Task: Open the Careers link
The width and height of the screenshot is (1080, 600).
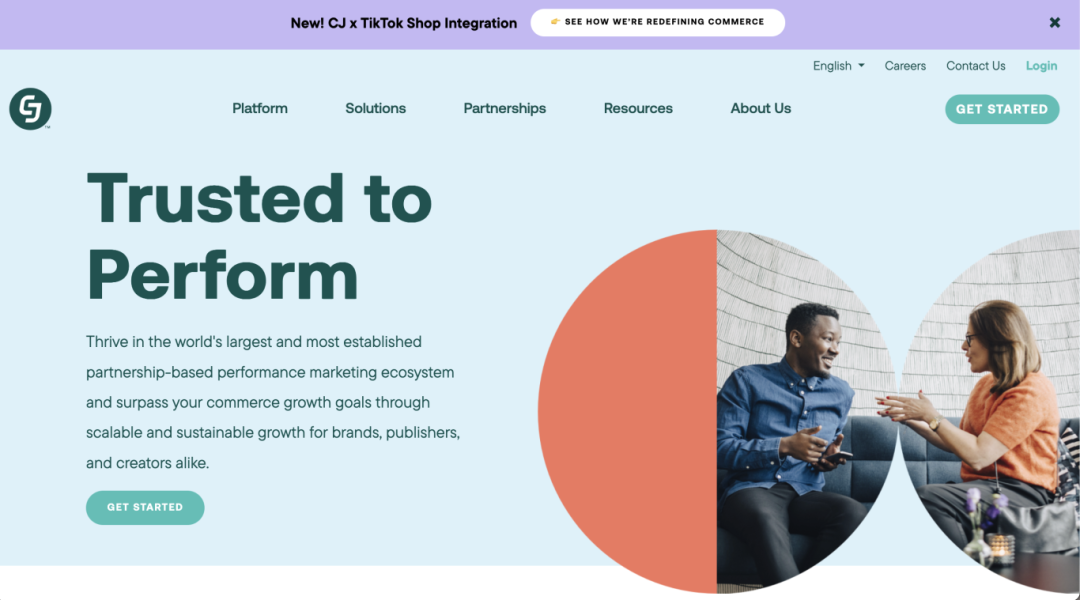Action: pos(905,66)
